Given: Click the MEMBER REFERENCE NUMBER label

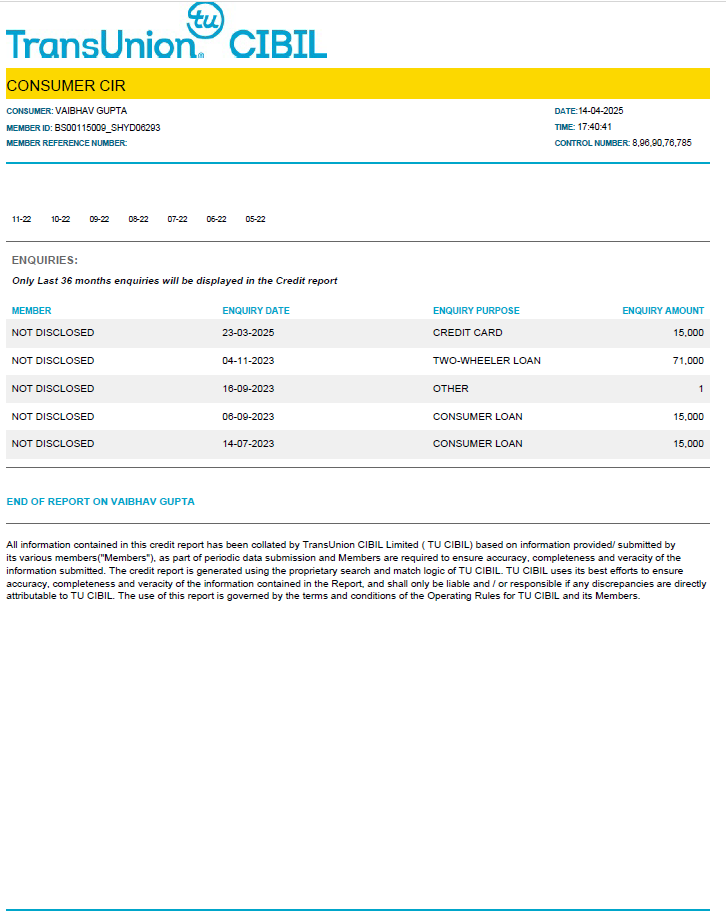Looking at the screenshot, I should click(67, 143).
